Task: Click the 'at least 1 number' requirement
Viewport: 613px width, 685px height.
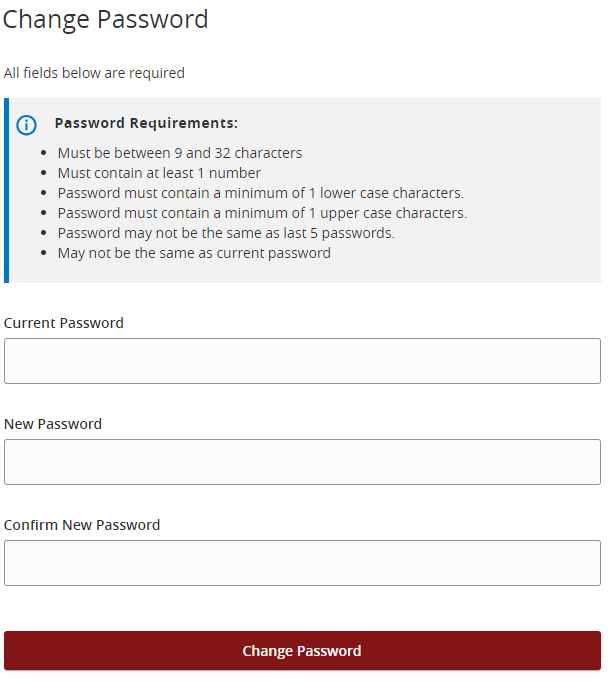Action: [x=159, y=173]
